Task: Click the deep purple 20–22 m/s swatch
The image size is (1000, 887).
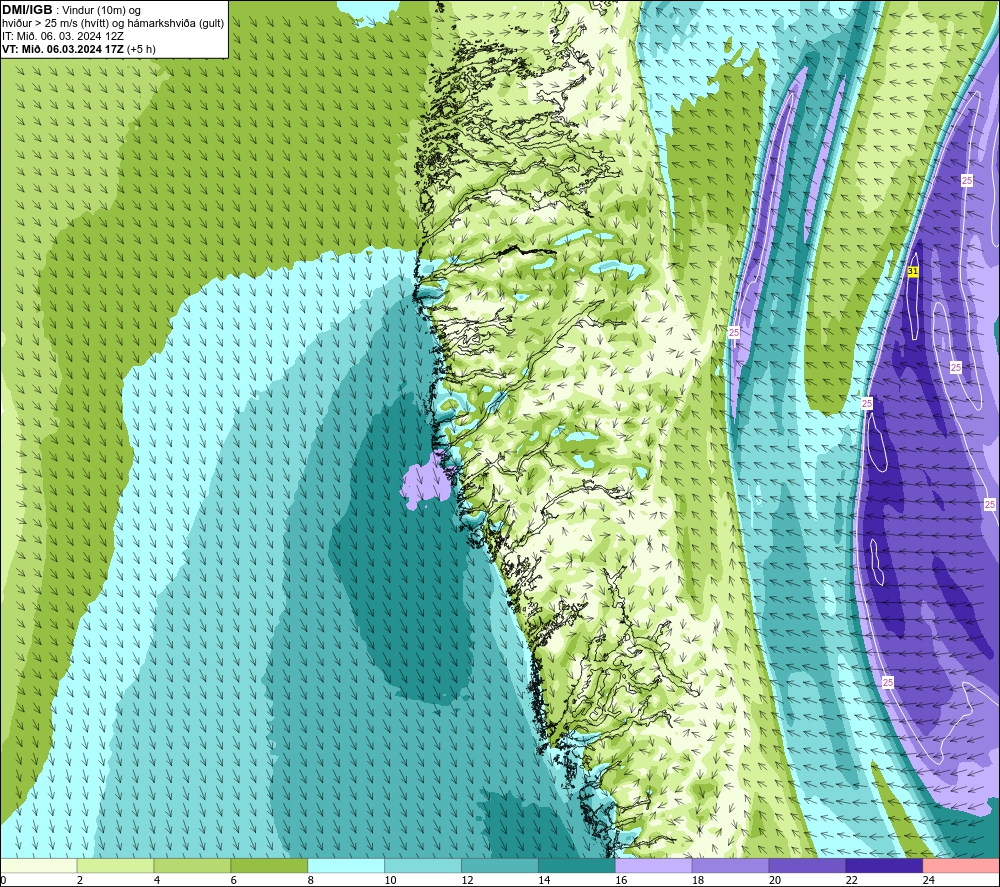Action: point(807,866)
